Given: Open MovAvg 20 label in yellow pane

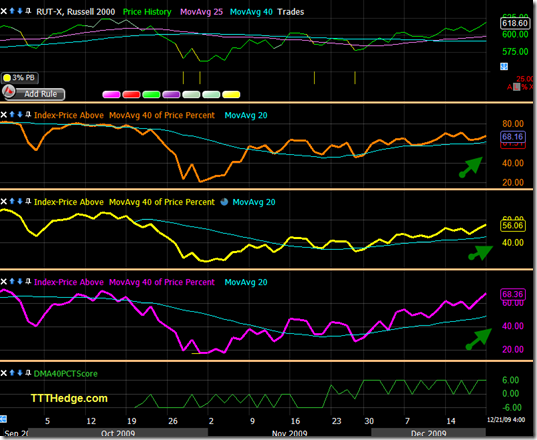Looking at the screenshot, I should click(x=254, y=202).
